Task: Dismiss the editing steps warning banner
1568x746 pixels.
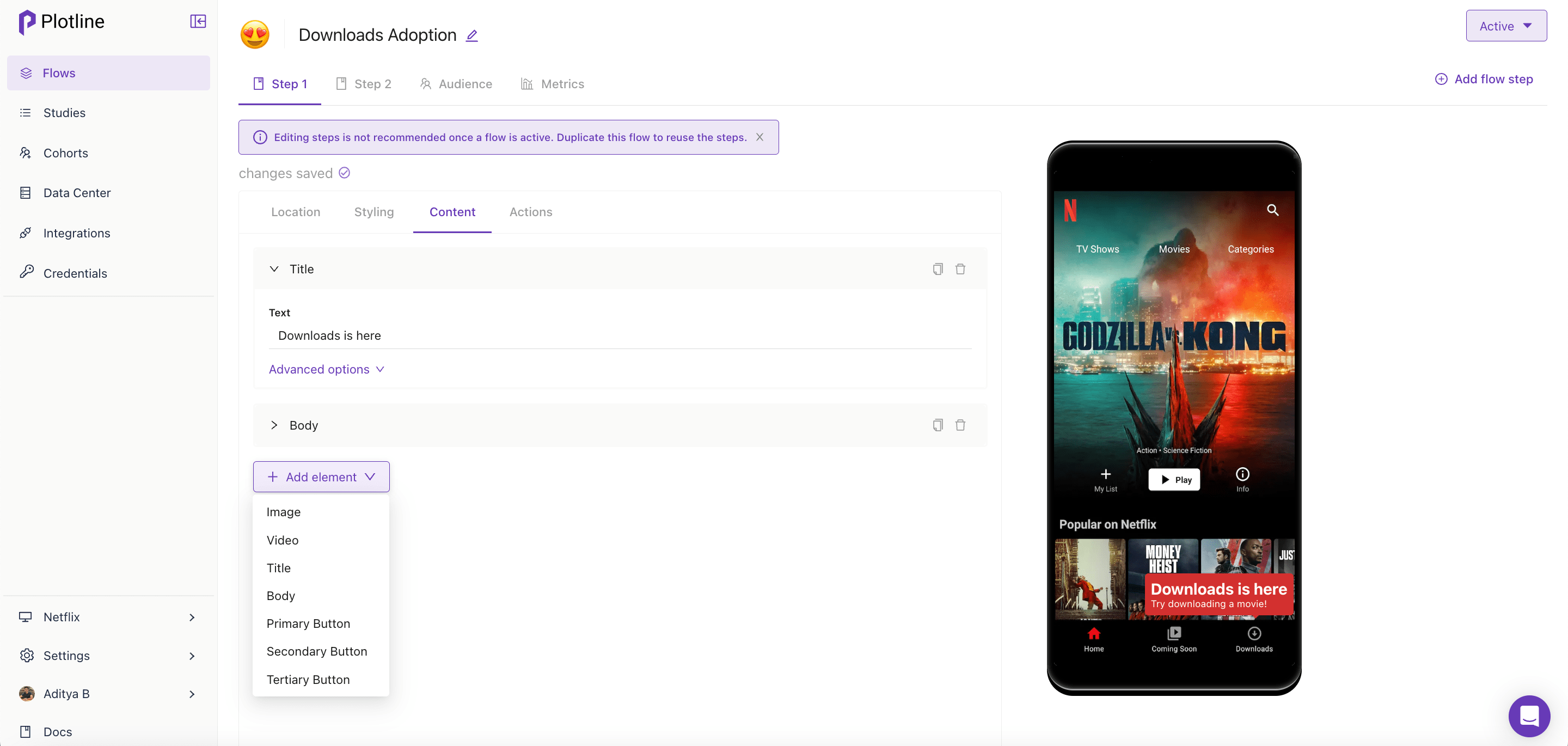Action: click(759, 137)
